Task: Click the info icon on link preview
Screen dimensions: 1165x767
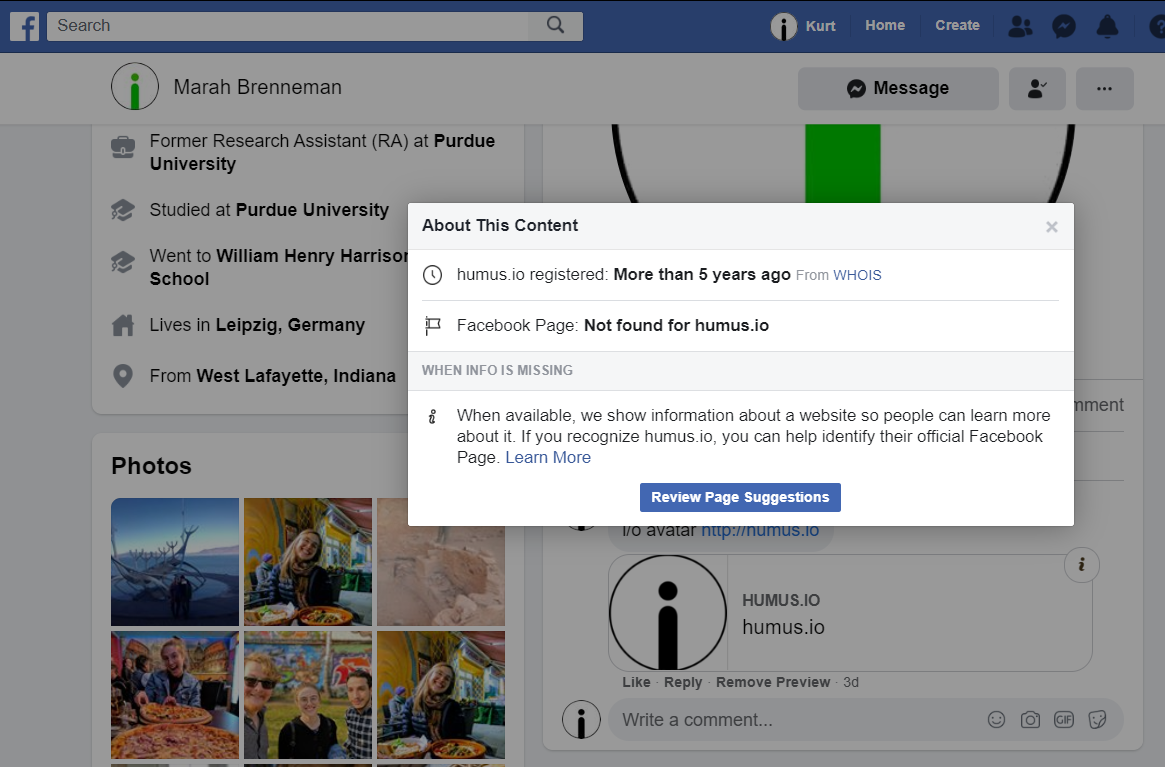Action: click(x=1082, y=565)
